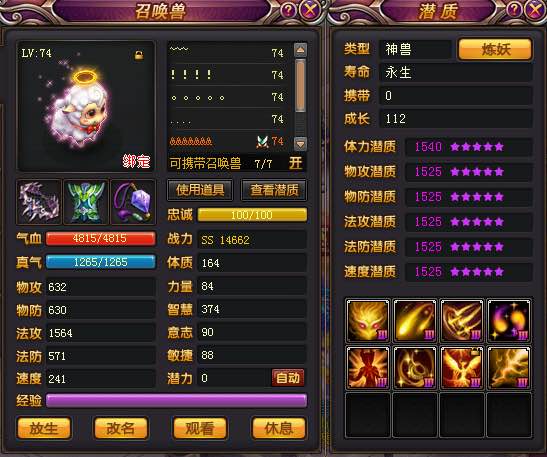Select the spiked collar equipment slot
This screenshot has width=547, height=457.
click(39, 202)
